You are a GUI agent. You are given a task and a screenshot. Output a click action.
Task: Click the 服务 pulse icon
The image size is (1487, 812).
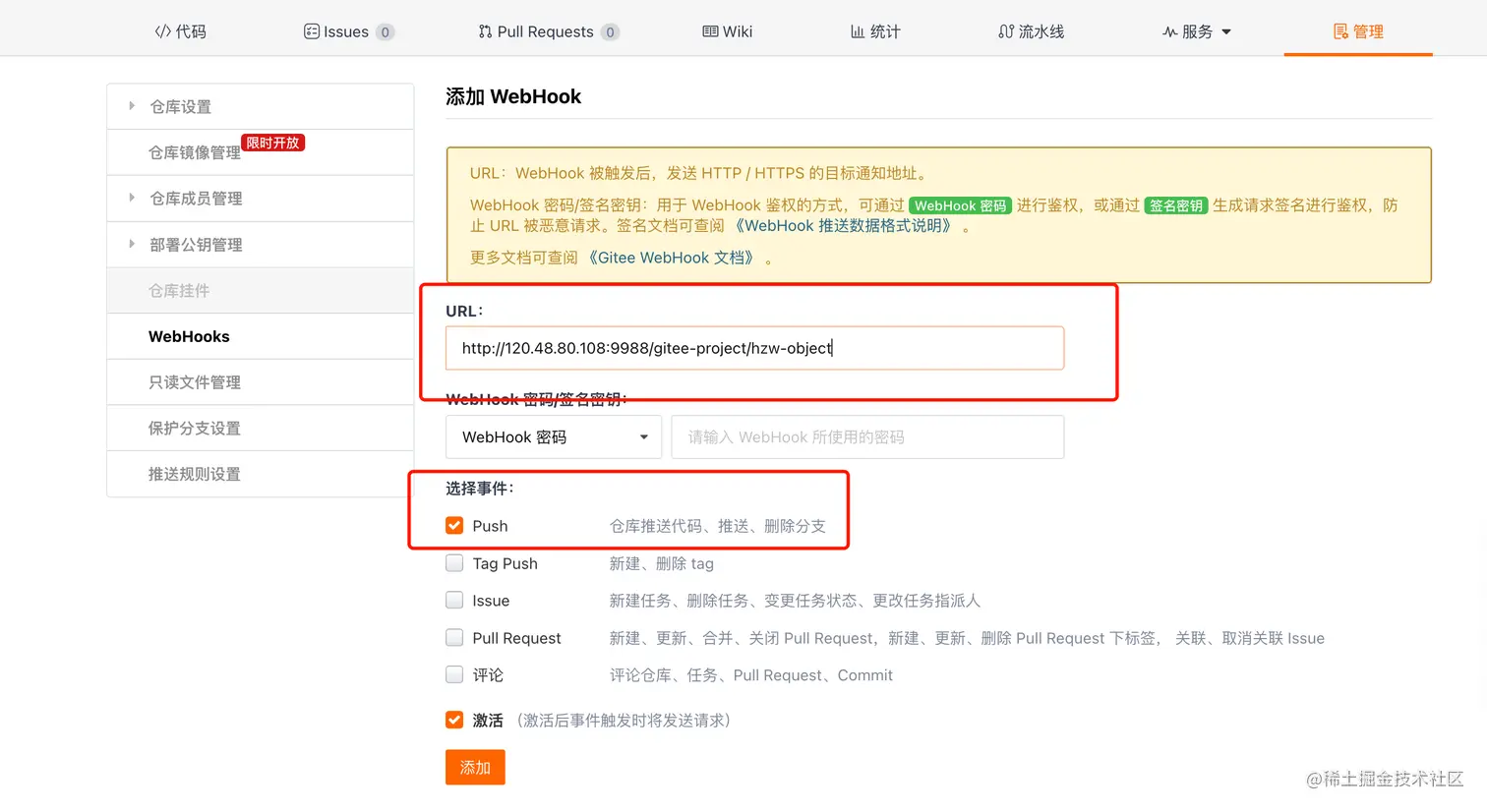click(1169, 31)
